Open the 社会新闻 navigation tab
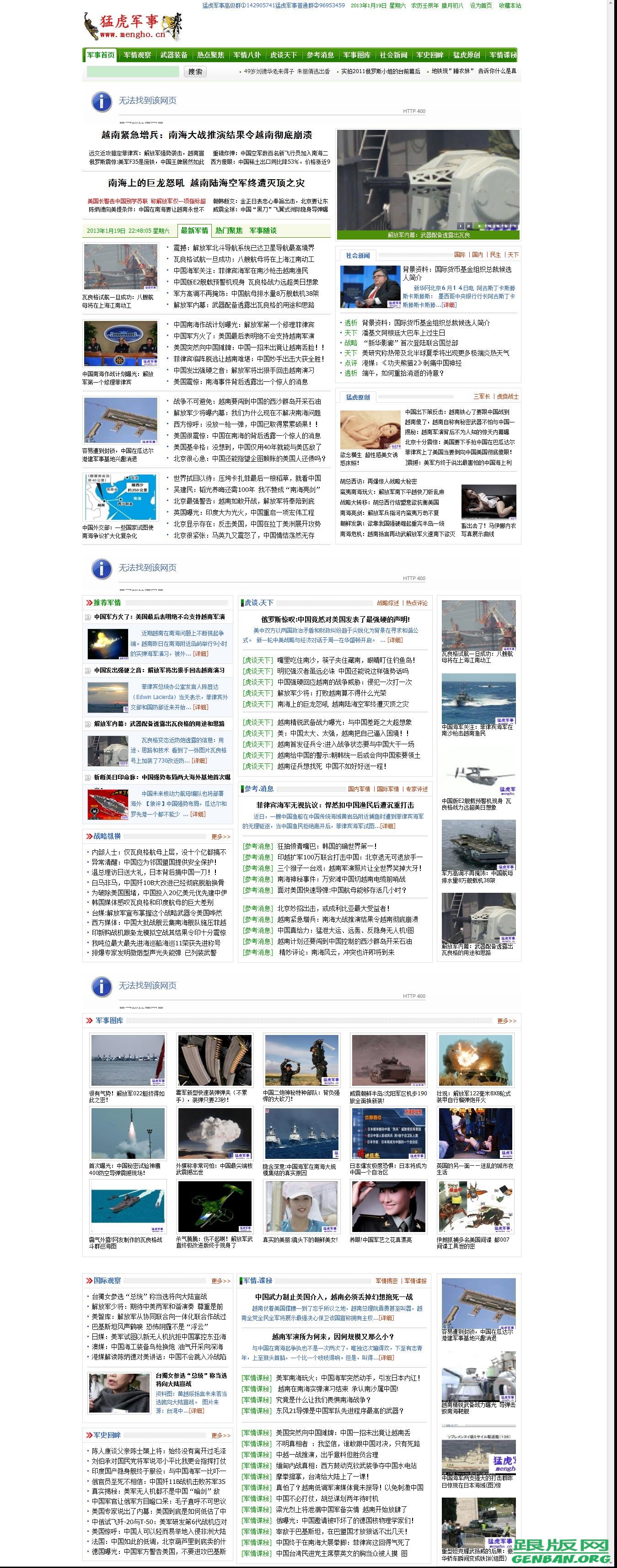Image resolution: width=617 pixels, height=1568 pixels. pos(393,55)
